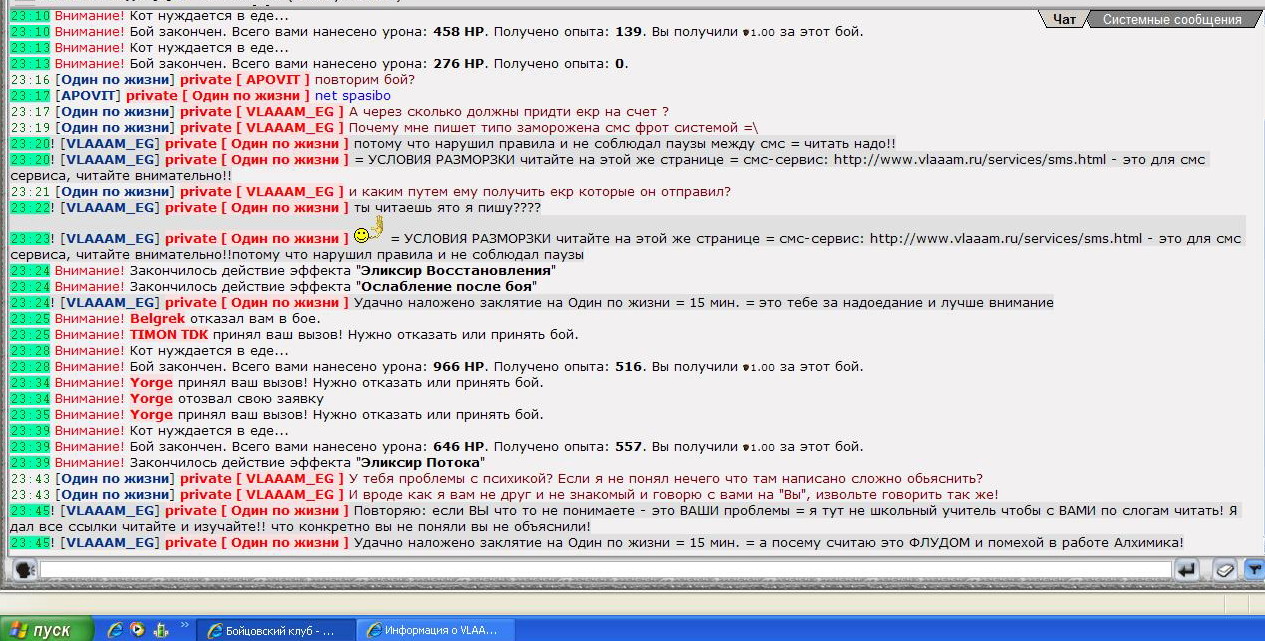Click the 23:16 timestamp
This screenshot has height=641, width=1265.
tap(30, 80)
